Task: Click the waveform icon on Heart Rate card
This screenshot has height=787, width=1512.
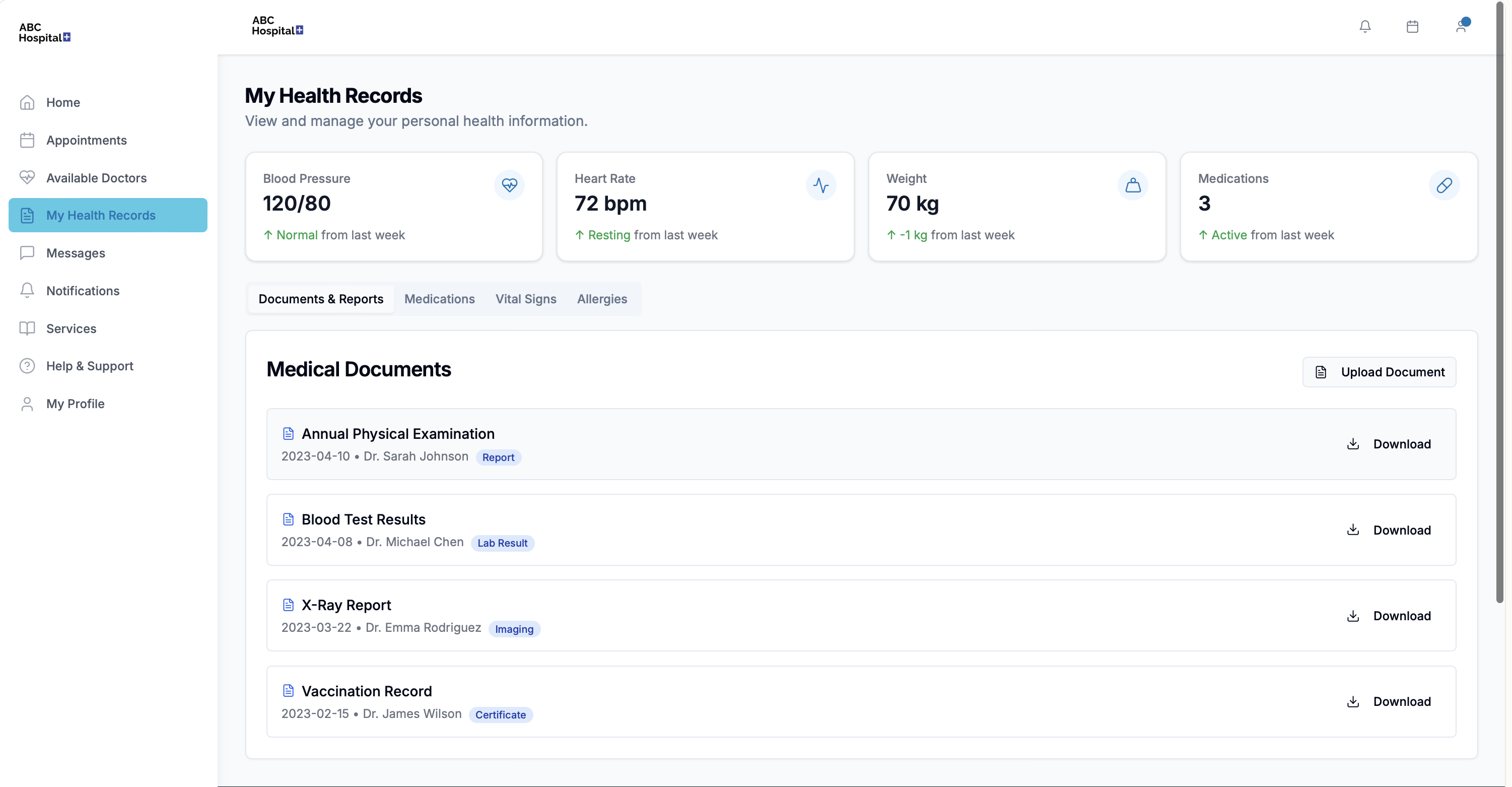Action: [x=820, y=185]
